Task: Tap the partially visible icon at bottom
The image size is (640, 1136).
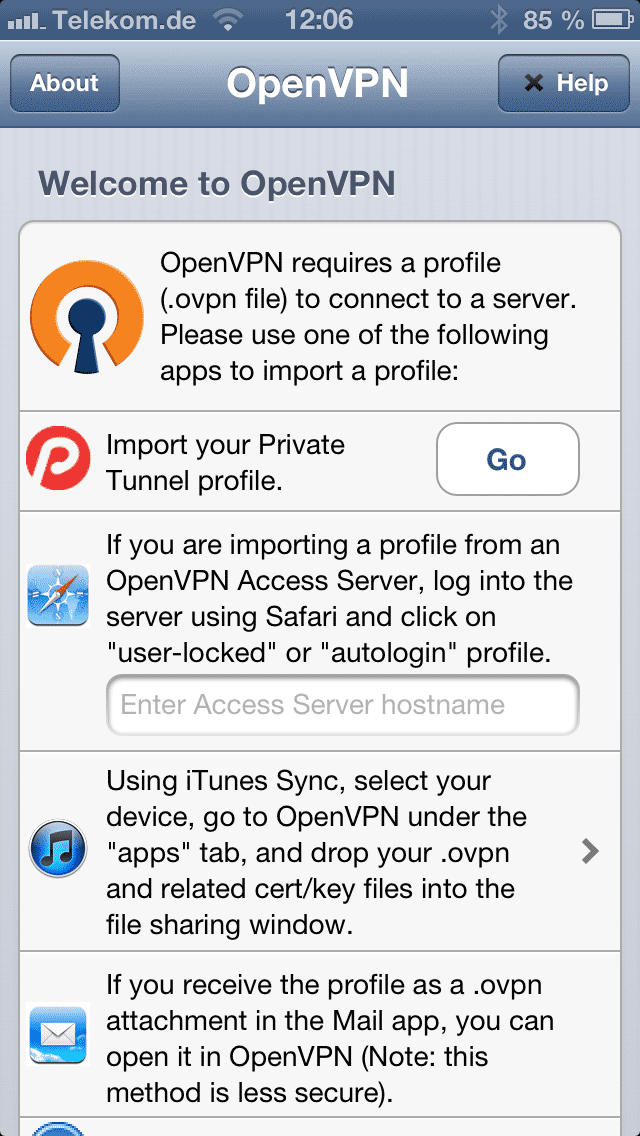Action: 58,1129
